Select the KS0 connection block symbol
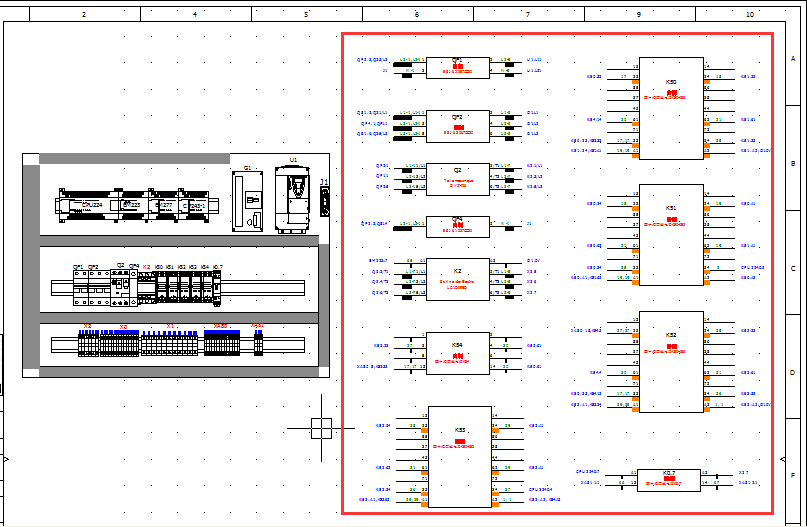Viewport: 807px width, 527px height. click(671, 108)
